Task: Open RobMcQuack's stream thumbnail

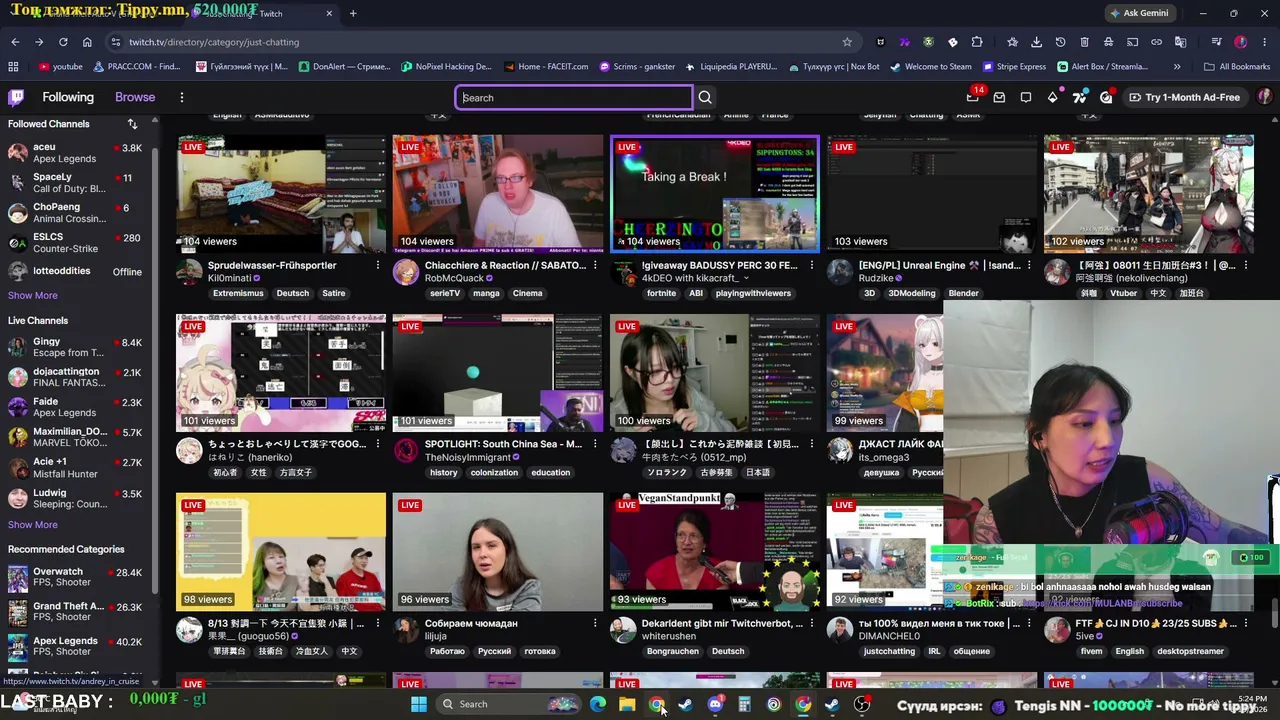Action: point(498,194)
